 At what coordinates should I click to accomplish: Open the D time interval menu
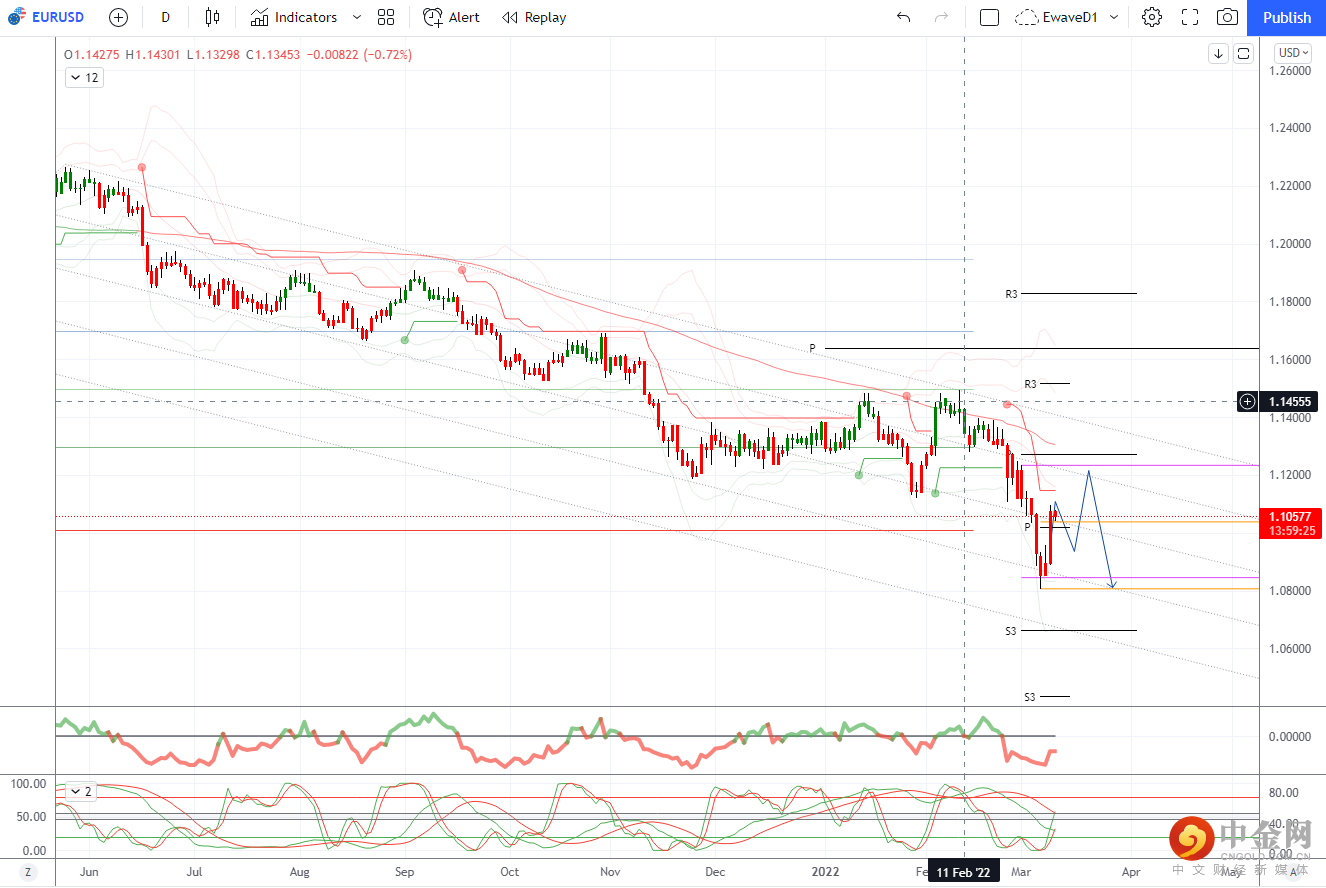(x=165, y=17)
